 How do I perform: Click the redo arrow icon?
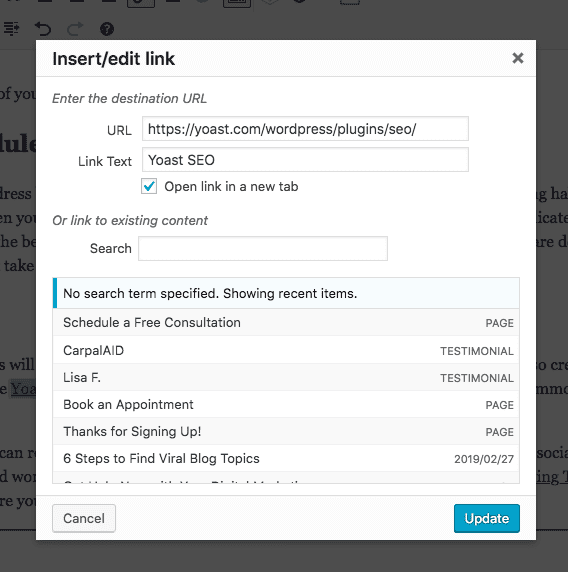(x=75, y=29)
